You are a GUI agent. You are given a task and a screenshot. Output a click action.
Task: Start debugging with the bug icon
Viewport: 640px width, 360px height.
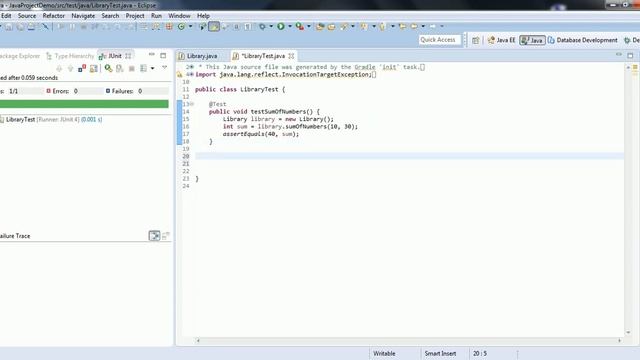click(262, 27)
